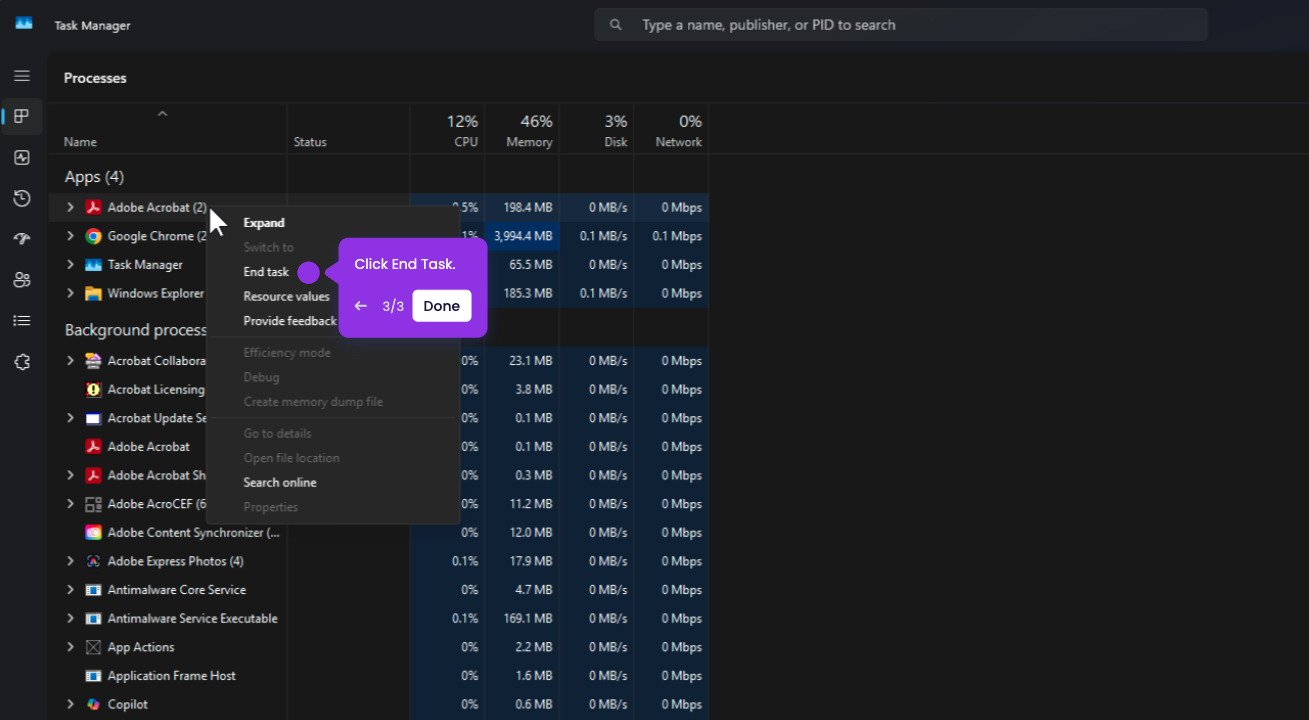
Task: Expand the Antimalware Core Service row
Action: tap(70, 590)
